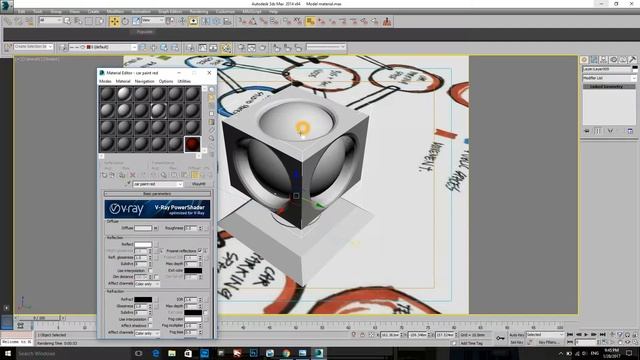Select the red car paint material slot
Screen dimensions: 640x360
192,144
